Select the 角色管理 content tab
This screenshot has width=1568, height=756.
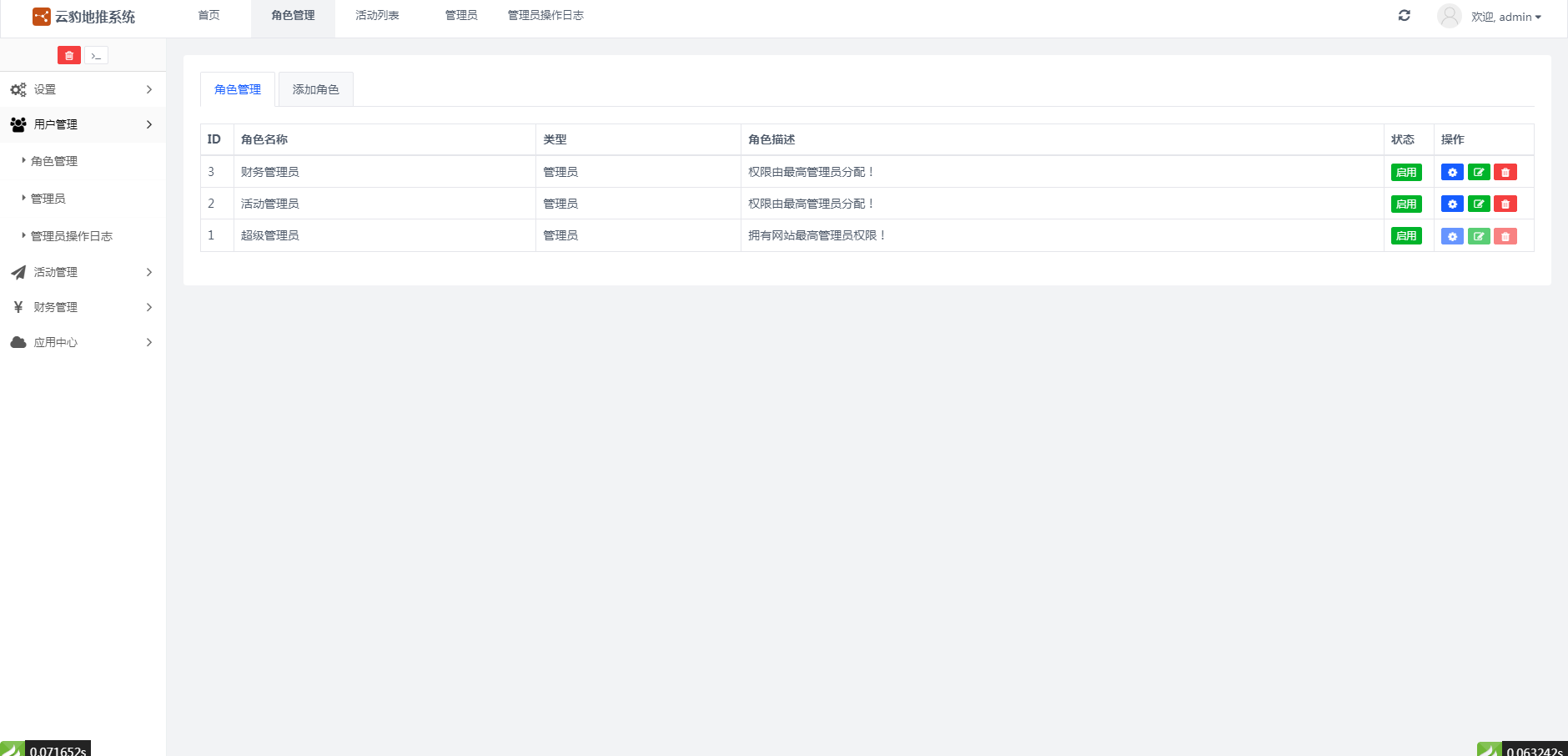tap(238, 89)
